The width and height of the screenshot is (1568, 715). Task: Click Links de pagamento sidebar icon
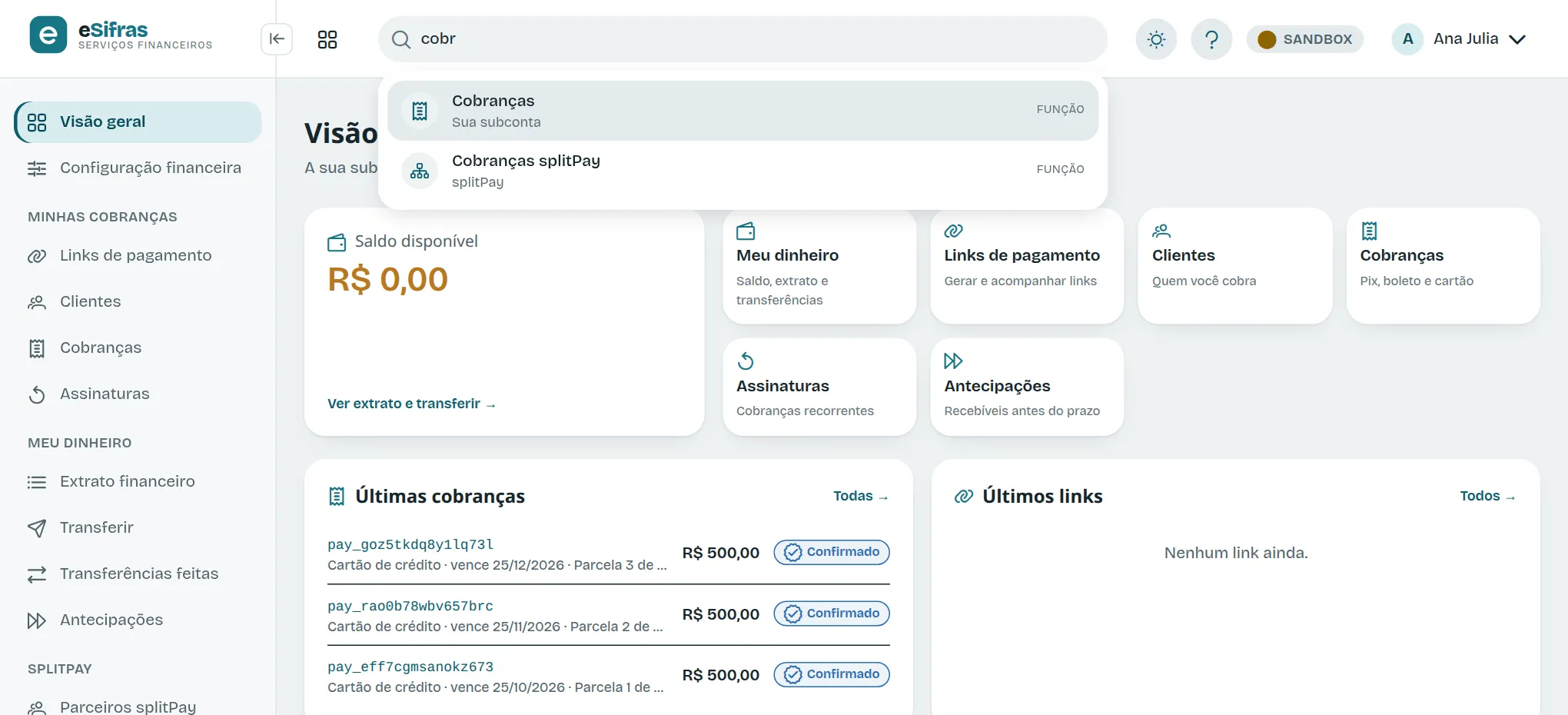(37, 256)
